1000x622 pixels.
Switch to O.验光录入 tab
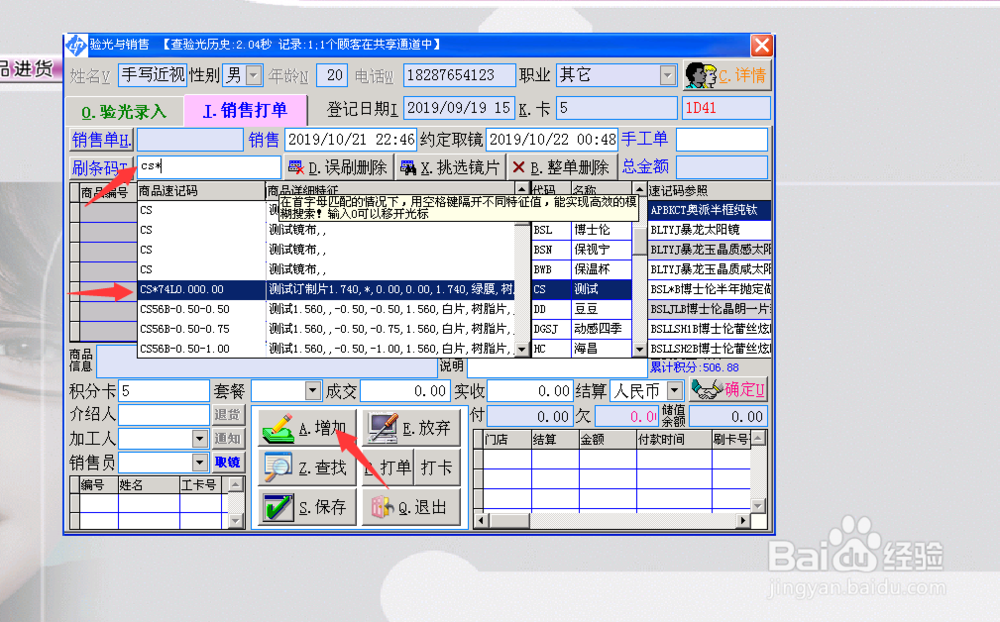(x=124, y=112)
